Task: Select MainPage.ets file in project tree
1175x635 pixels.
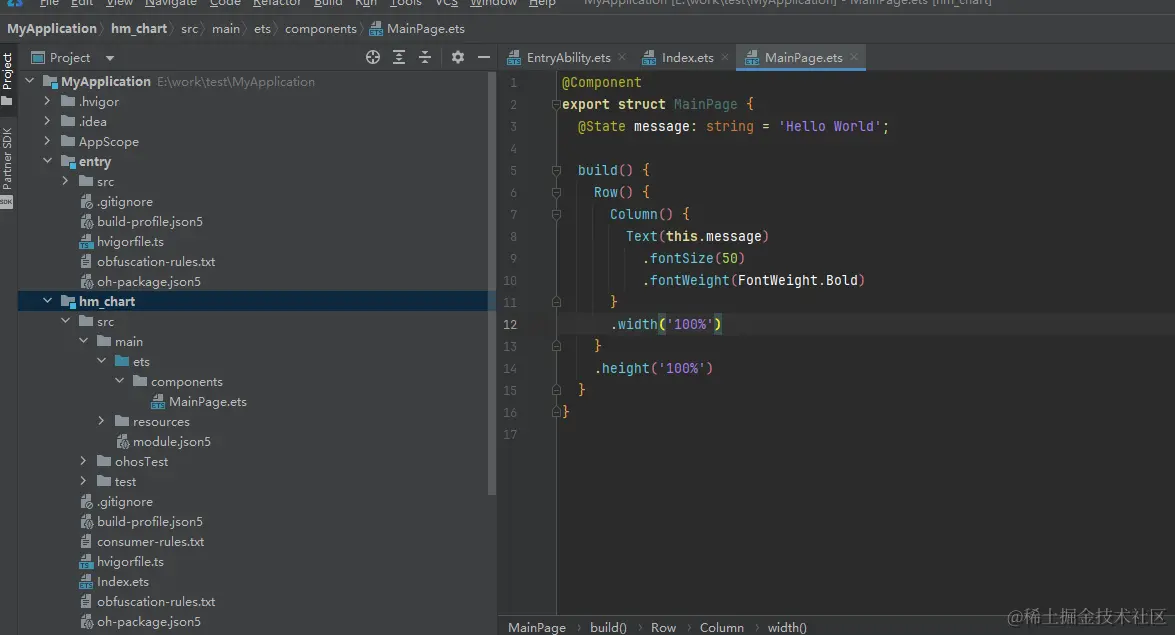Action: [207, 401]
